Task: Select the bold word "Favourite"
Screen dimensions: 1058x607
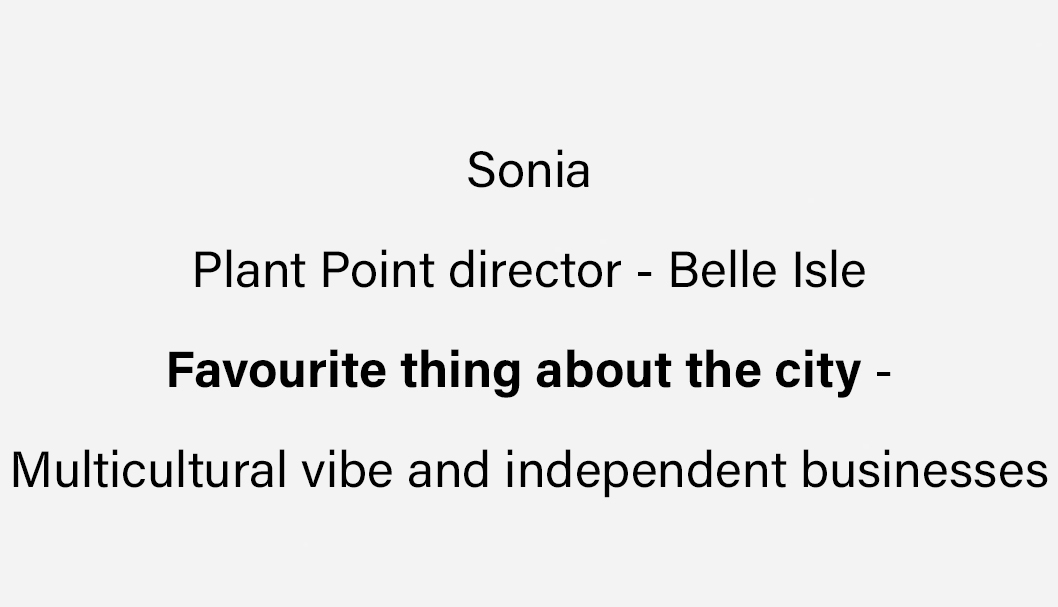Action: point(277,370)
